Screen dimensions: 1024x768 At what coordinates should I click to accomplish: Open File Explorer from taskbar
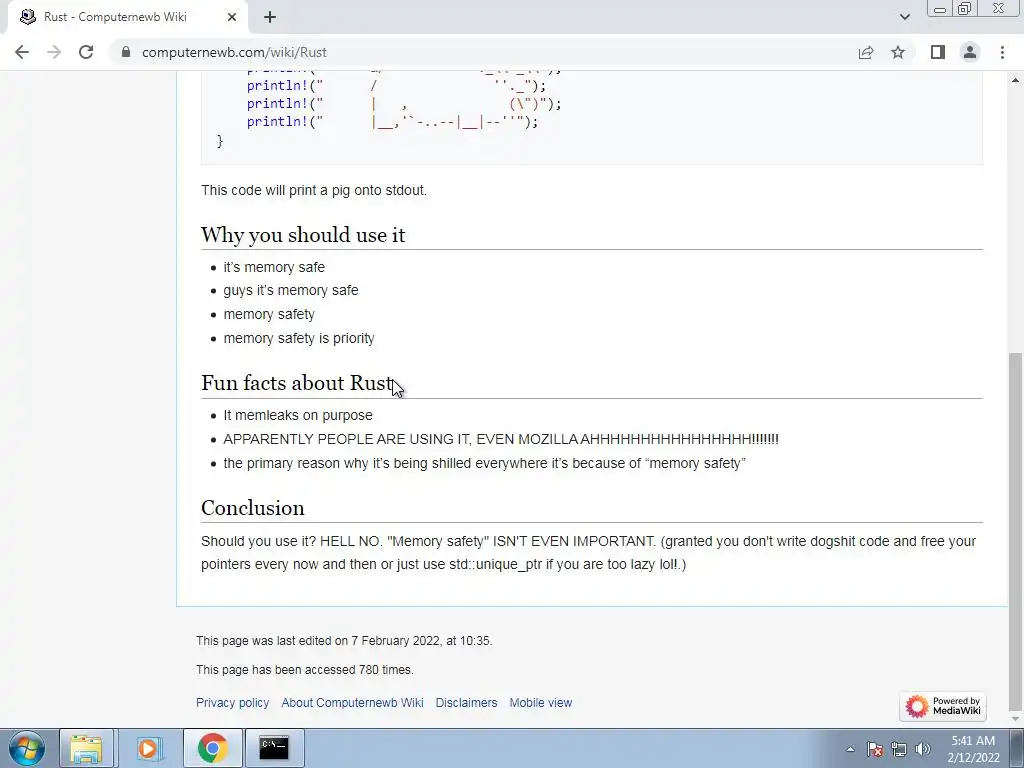pyautogui.click(x=86, y=748)
